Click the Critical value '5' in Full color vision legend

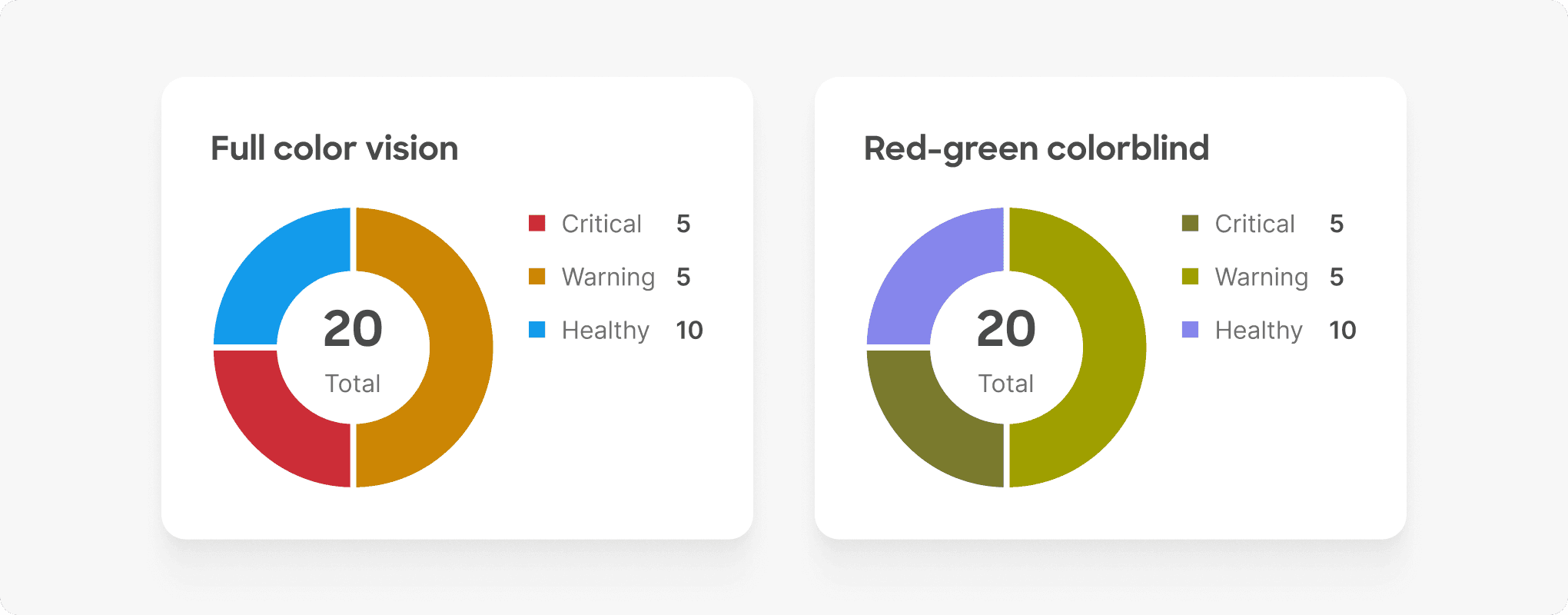click(x=683, y=224)
